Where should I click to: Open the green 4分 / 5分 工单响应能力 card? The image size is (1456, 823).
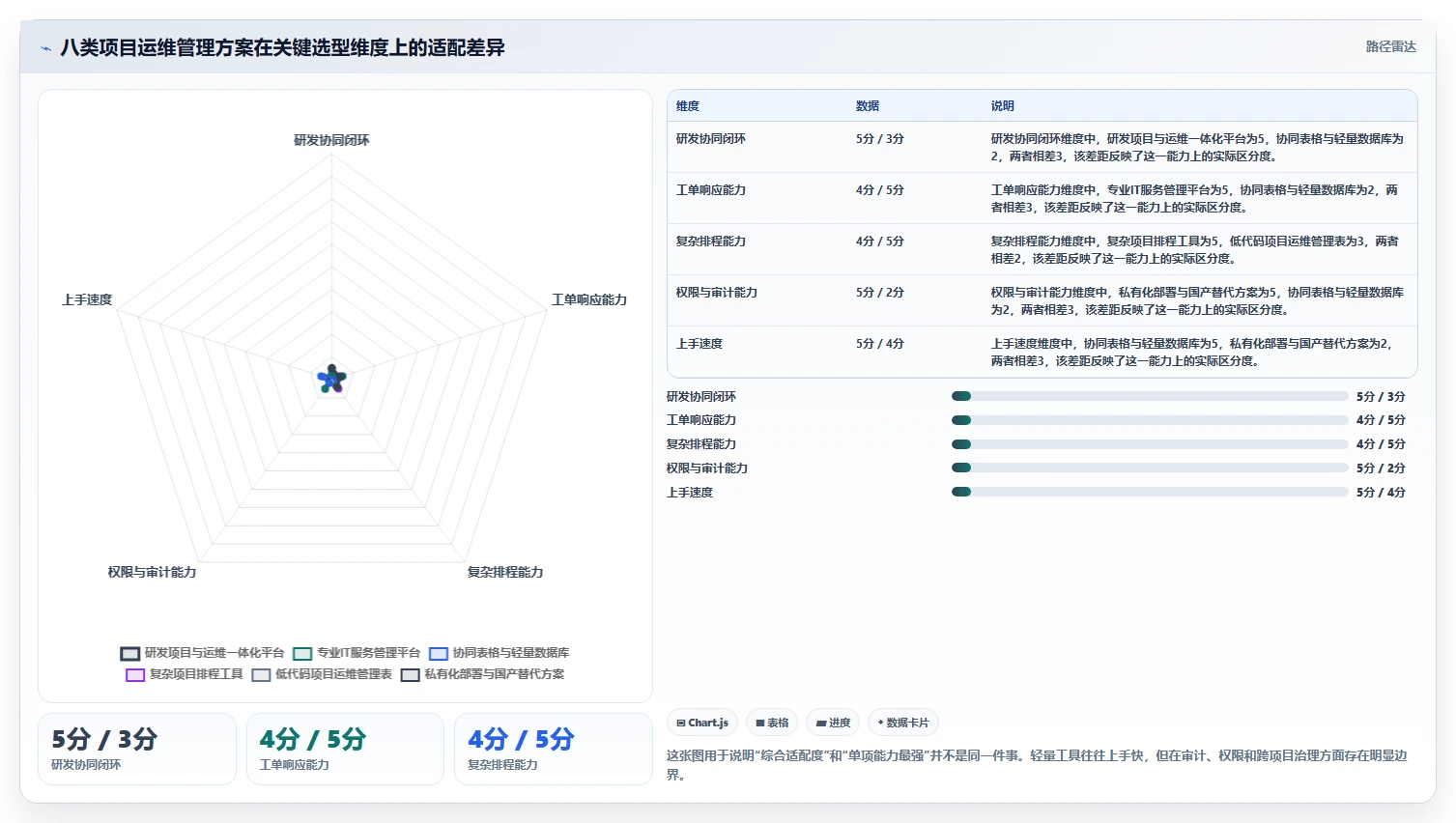[x=345, y=749]
